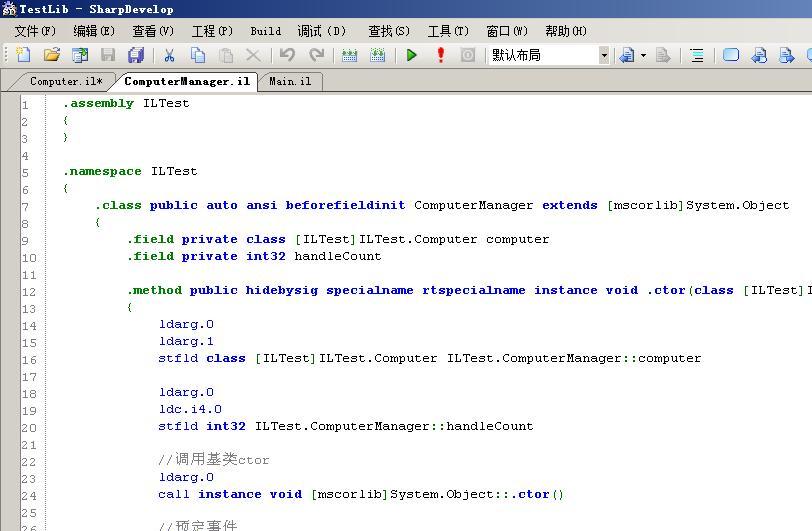
Task: Open the 窗口(W) menu
Action: coord(507,31)
